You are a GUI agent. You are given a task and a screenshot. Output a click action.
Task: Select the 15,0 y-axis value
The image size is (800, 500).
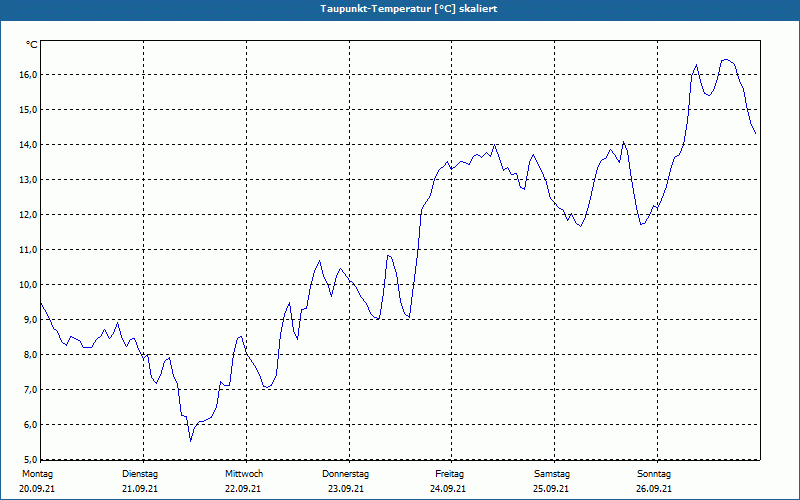(x=29, y=110)
